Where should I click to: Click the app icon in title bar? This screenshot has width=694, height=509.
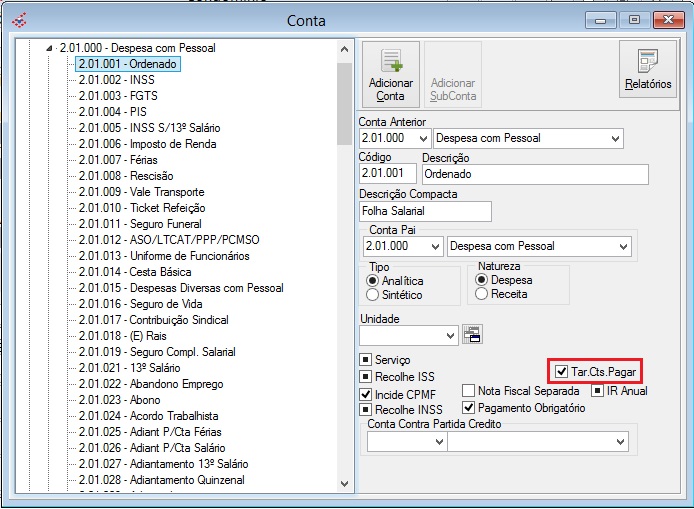(19, 20)
